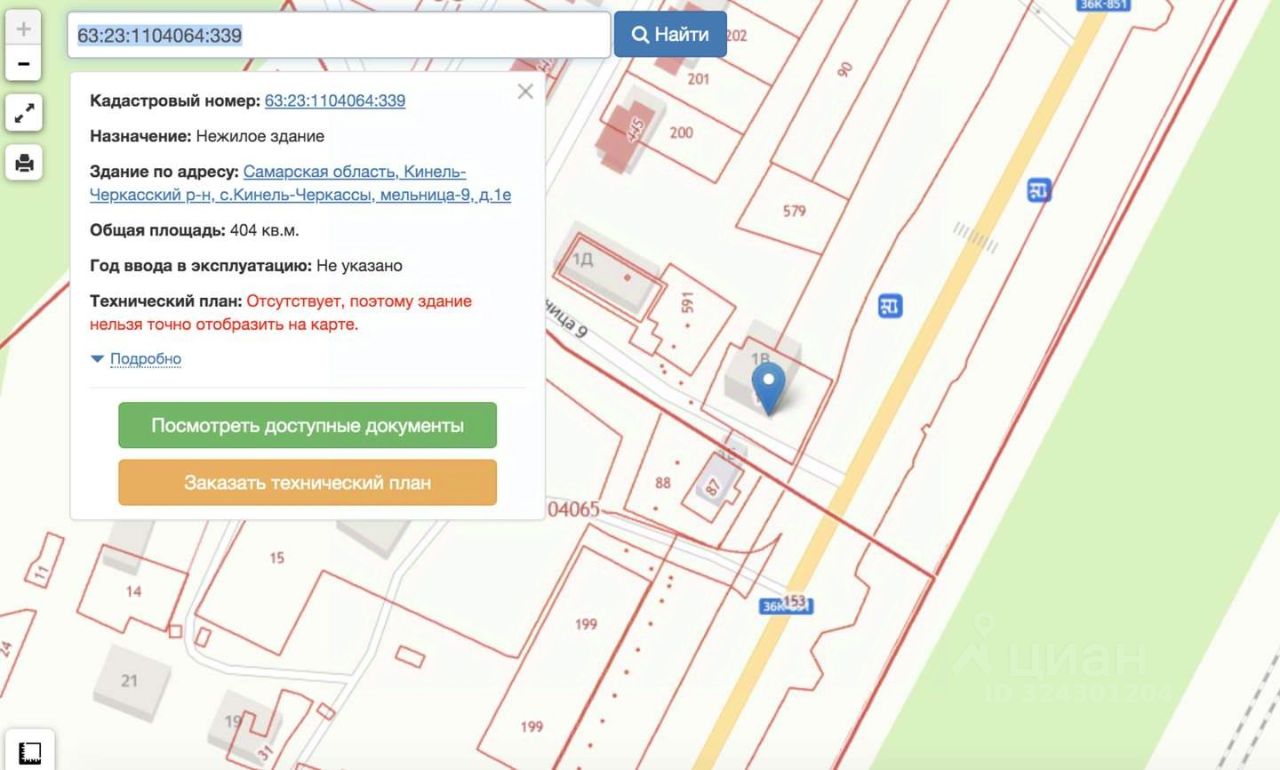Click Посмотреть доступные документы button
The height and width of the screenshot is (770, 1280).
point(307,425)
